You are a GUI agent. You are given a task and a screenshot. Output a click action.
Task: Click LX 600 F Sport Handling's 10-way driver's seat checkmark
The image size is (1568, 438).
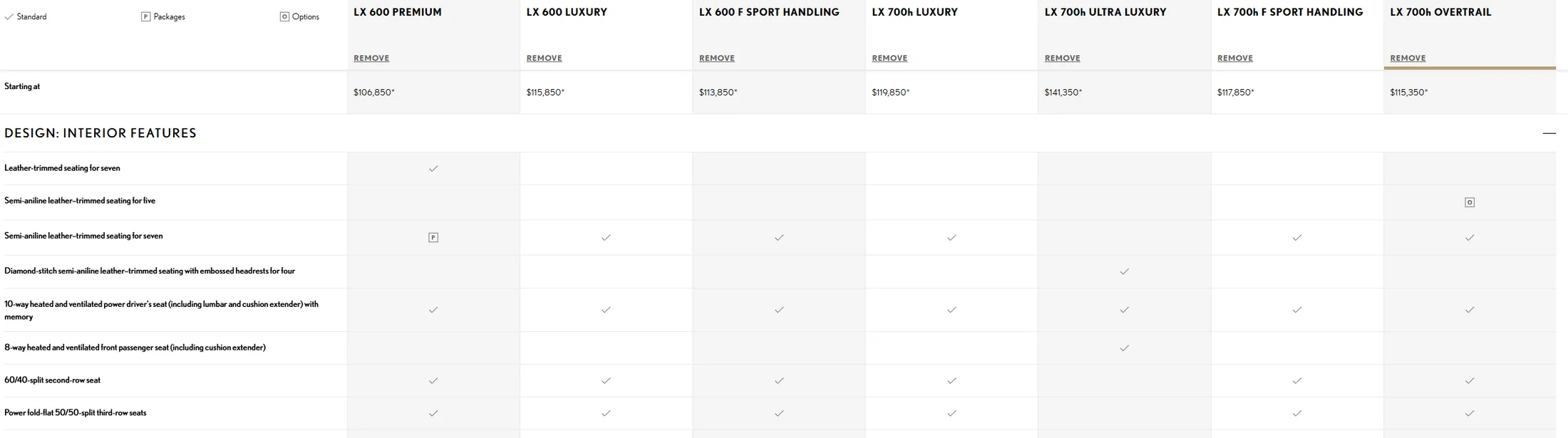pyautogui.click(x=779, y=310)
